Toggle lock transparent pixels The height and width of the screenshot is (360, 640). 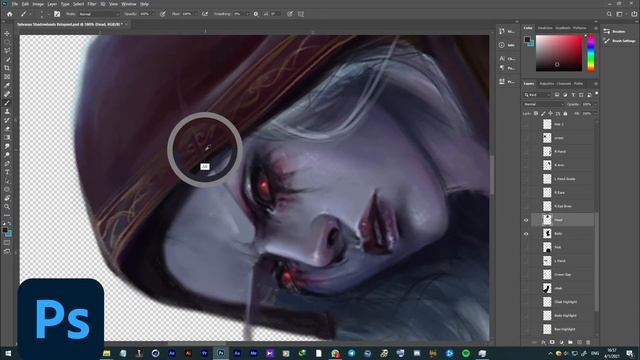tap(536, 113)
